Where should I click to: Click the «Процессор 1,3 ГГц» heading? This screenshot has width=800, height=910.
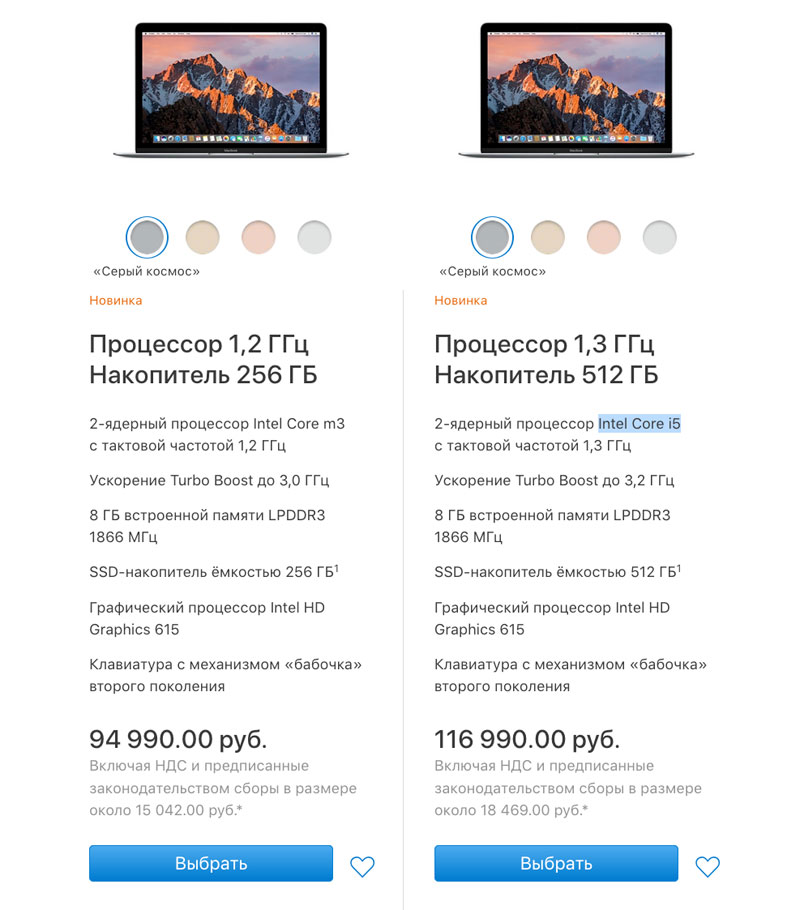[x=544, y=345]
